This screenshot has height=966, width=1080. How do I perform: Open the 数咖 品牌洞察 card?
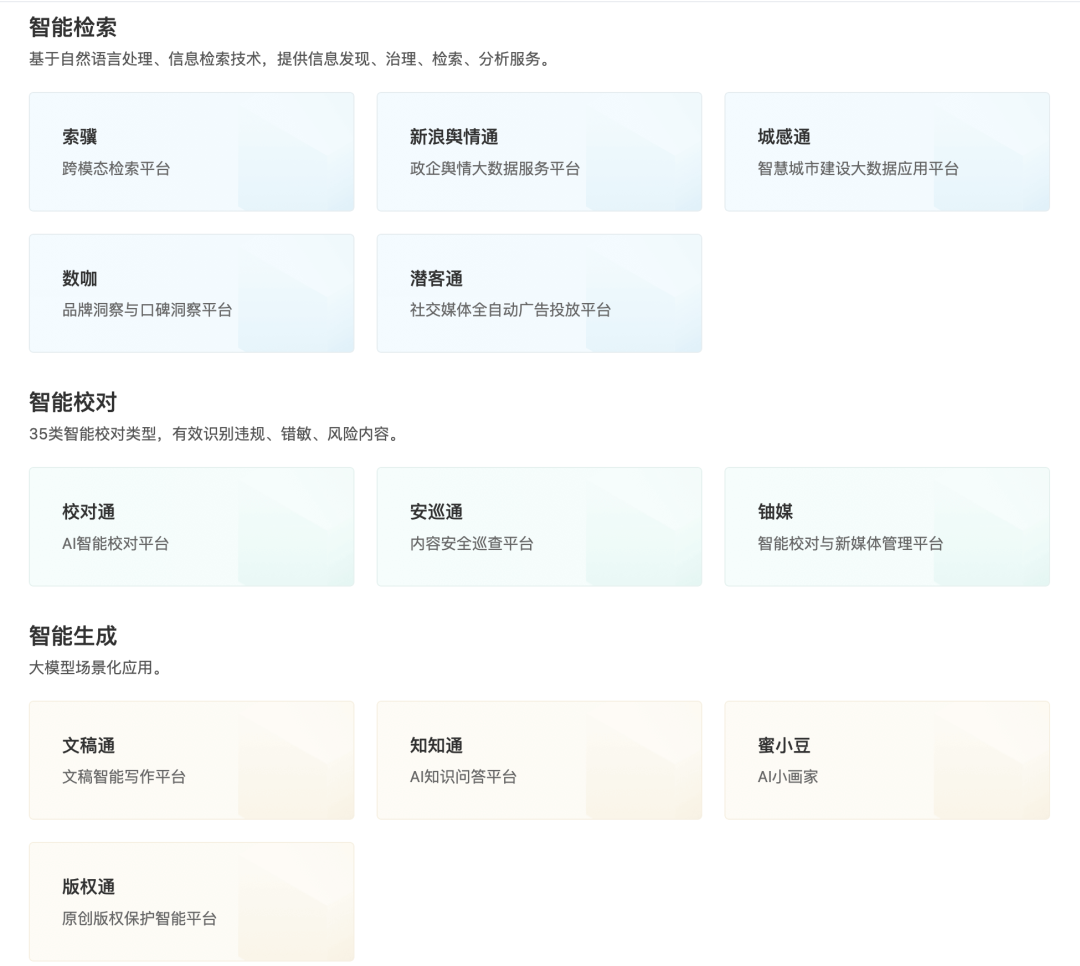pyautogui.click(x=191, y=294)
